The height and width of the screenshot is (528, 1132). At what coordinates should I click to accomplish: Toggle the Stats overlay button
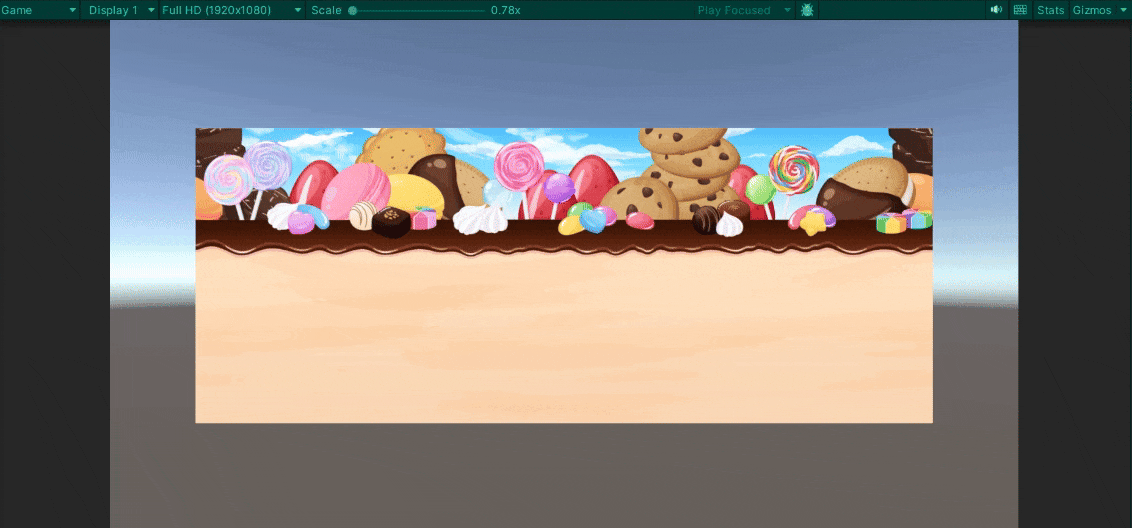pos(1050,10)
